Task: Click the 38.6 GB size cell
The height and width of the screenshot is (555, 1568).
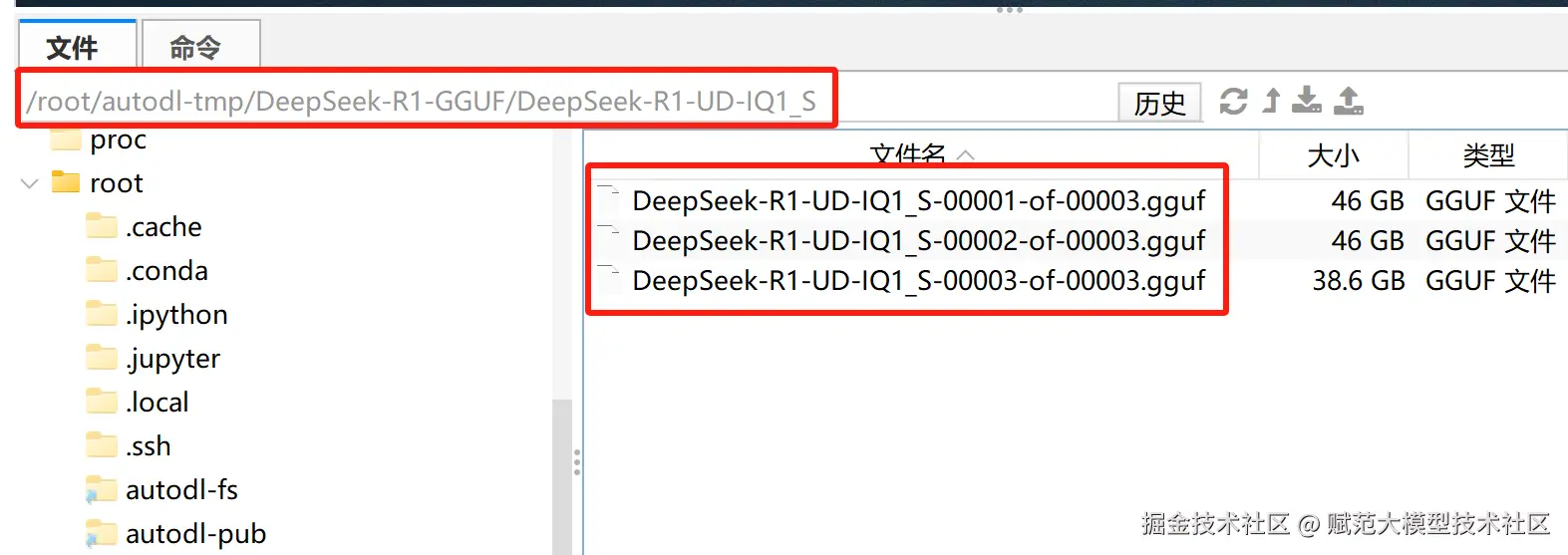Action: click(1358, 281)
